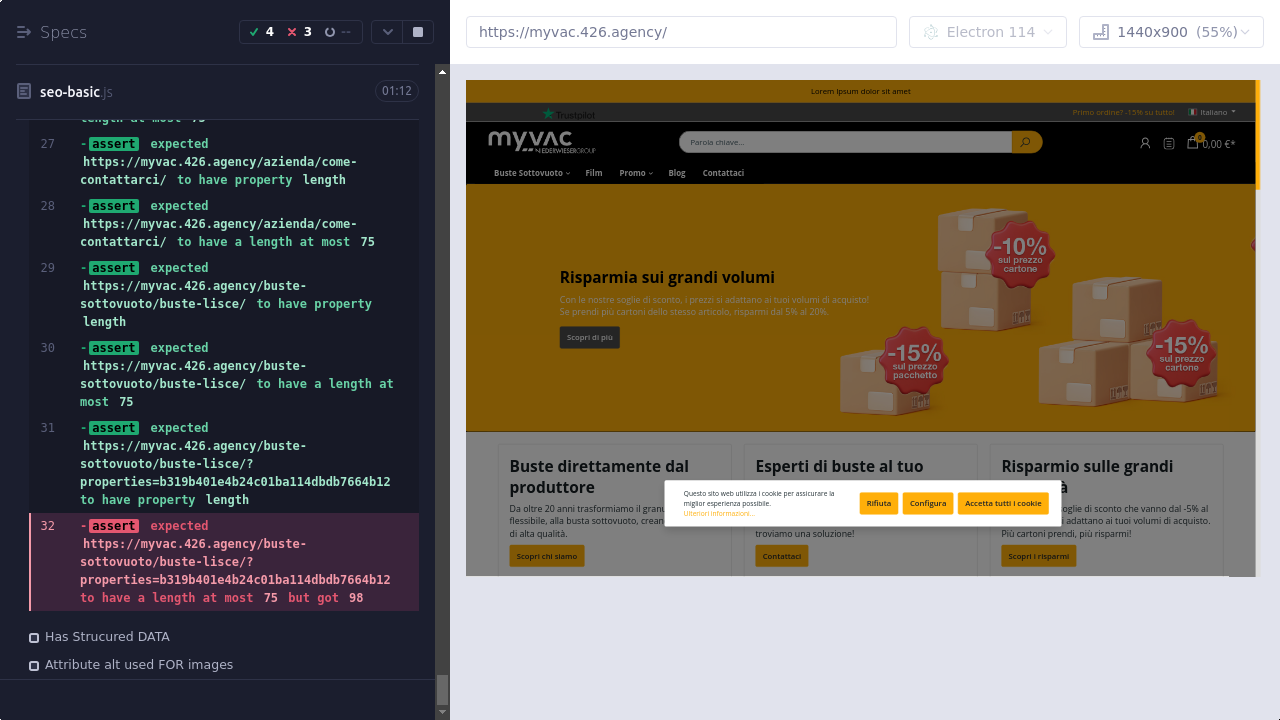Click the stop test run button

(x=418, y=32)
